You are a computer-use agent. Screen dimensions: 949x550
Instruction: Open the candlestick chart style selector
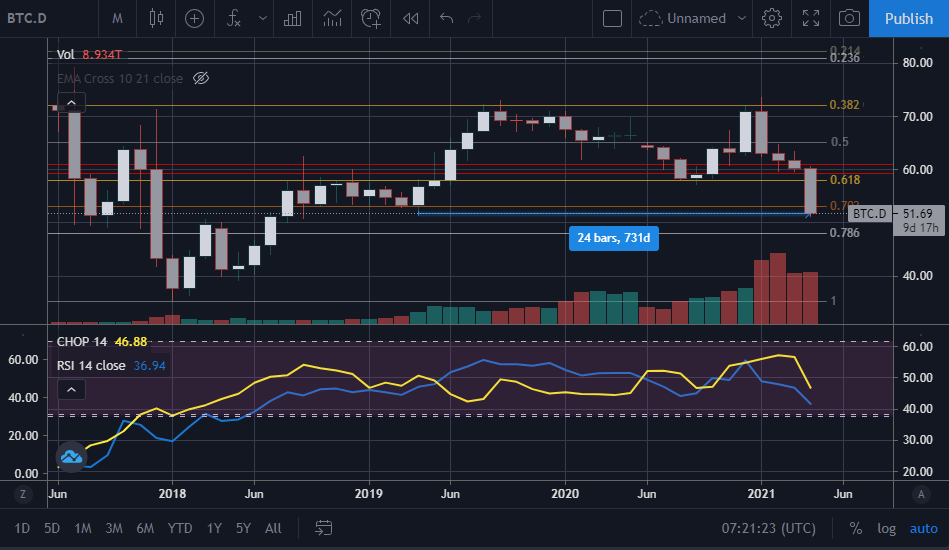[x=156, y=18]
